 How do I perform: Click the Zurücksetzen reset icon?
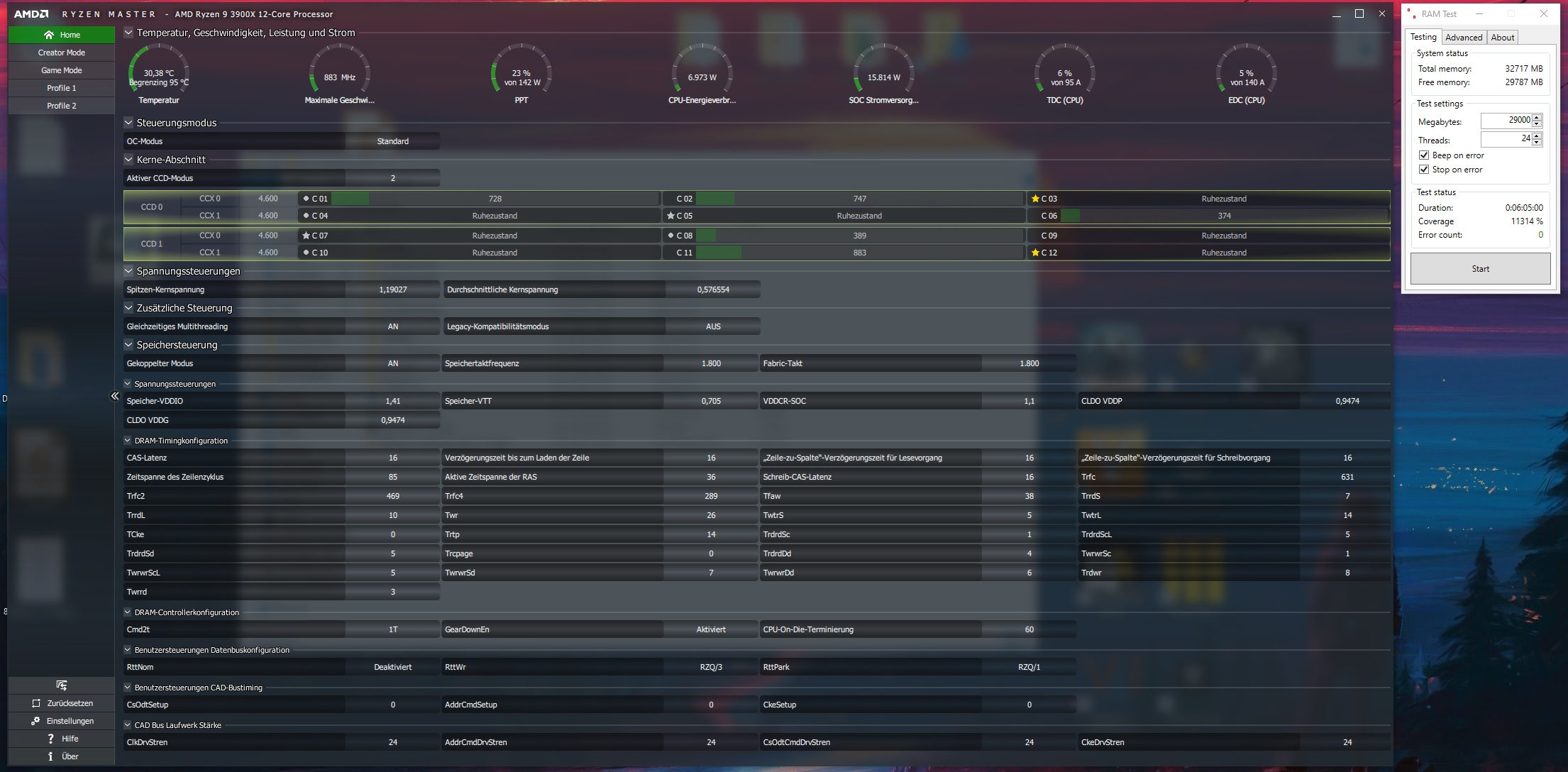(36, 703)
